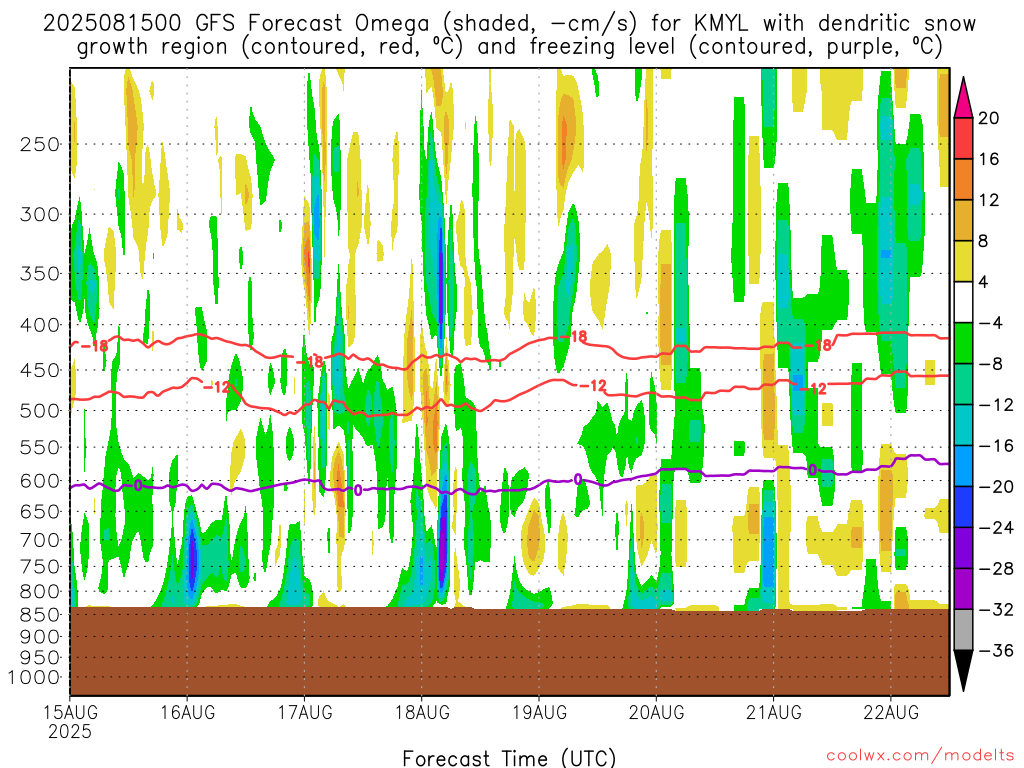This screenshot has width=1024, height=768.
Task: Click the white -4 to 4 colorbar segment
Action: coord(963,302)
